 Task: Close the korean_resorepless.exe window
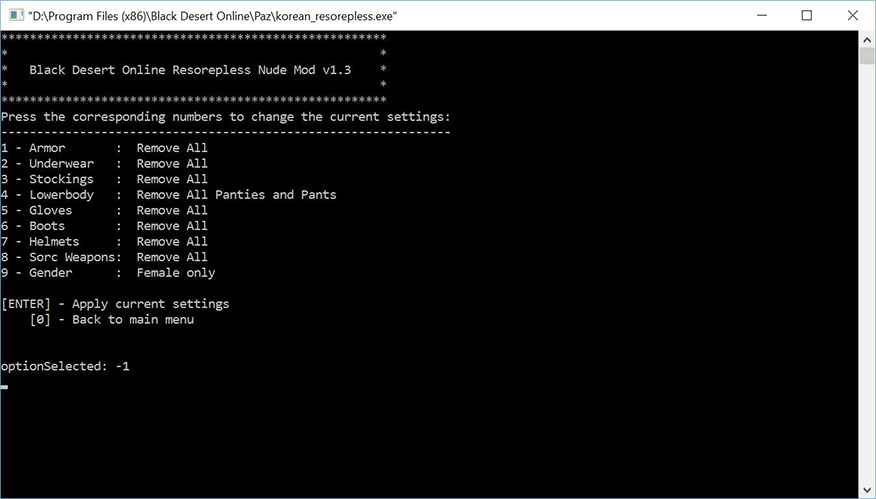click(x=851, y=15)
